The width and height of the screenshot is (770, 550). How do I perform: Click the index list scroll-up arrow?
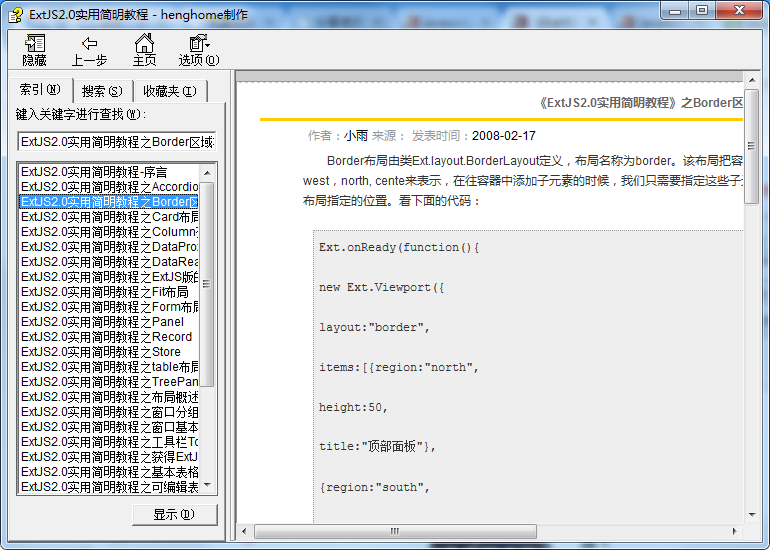pyautogui.click(x=208, y=171)
